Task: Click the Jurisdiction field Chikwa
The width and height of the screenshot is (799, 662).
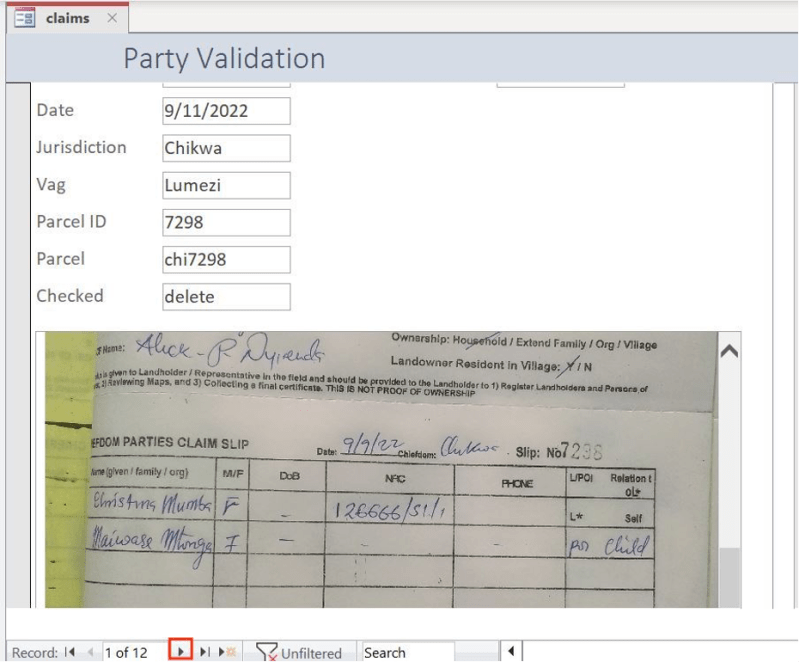Action: [x=226, y=148]
